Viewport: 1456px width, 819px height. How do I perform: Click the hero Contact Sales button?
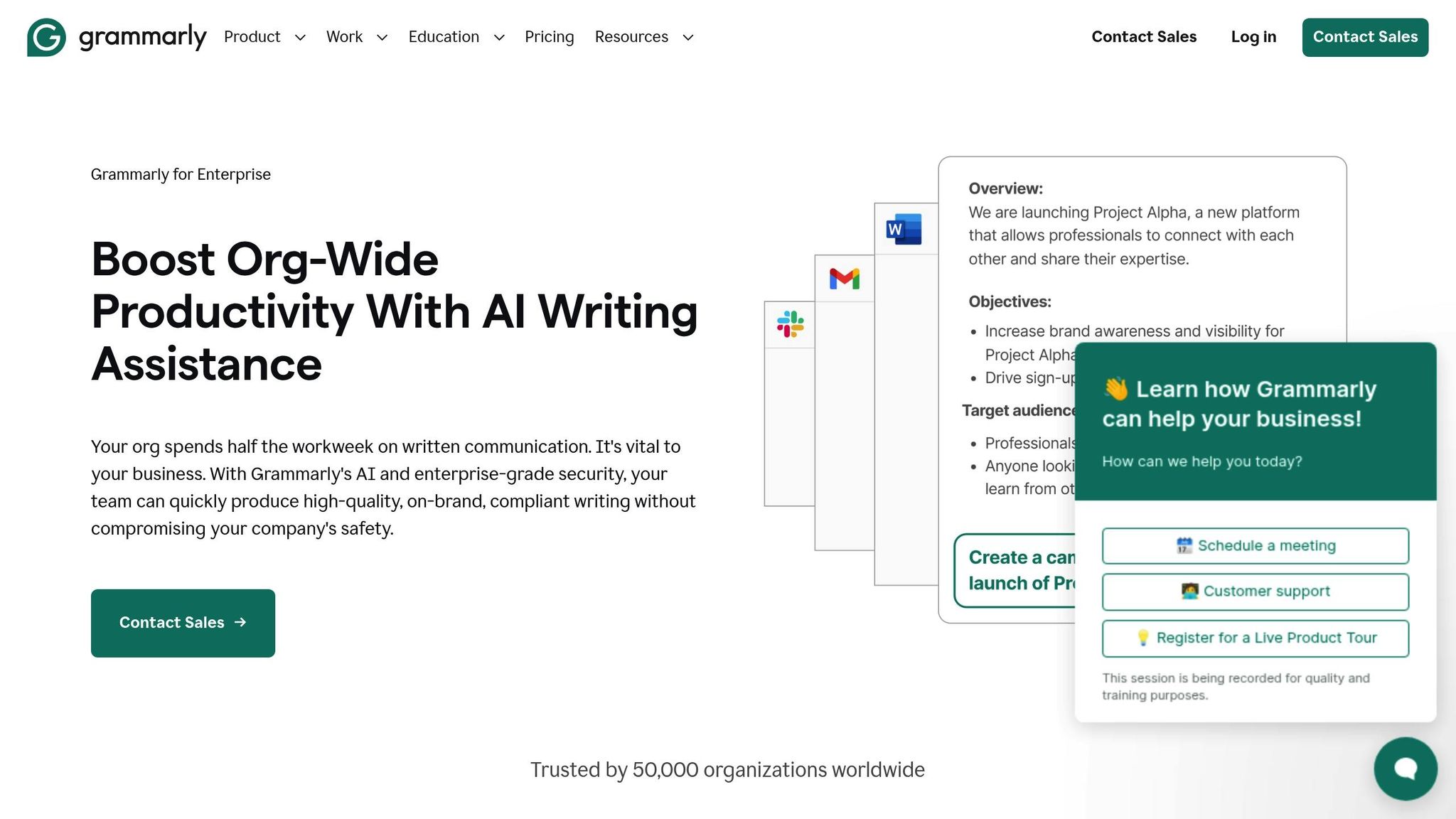pos(183,623)
